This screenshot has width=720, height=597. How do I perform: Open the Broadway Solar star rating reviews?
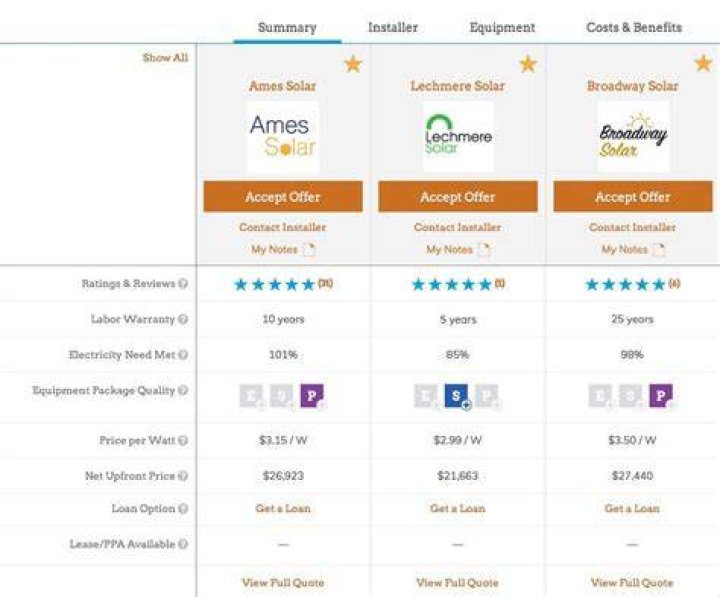tap(633, 284)
